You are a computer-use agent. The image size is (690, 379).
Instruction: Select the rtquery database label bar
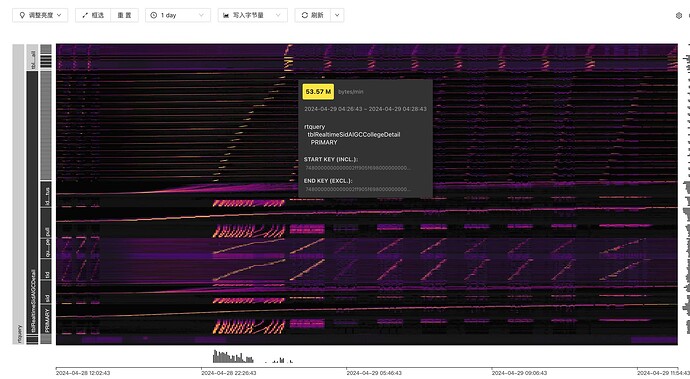pyautogui.click(x=18, y=194)
